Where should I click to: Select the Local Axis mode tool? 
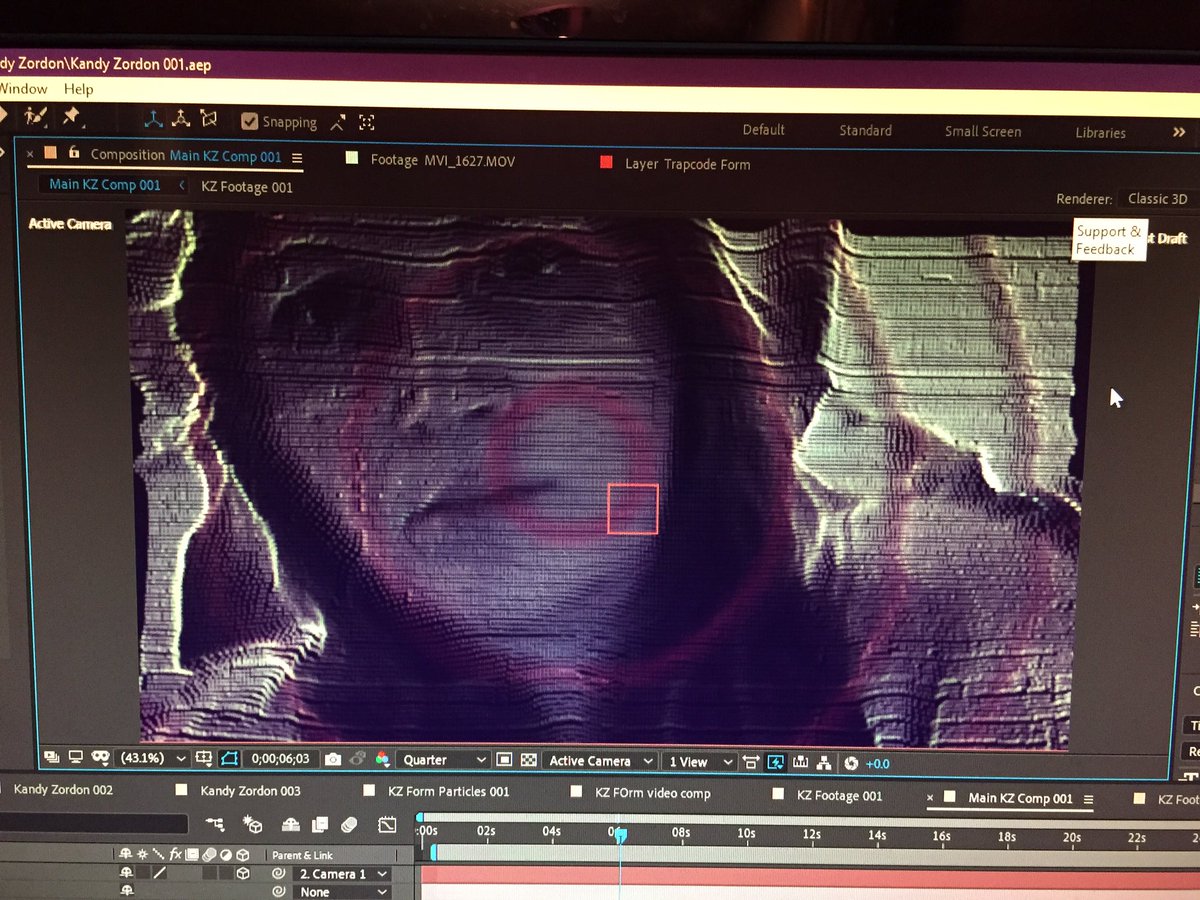pos(152,121)
